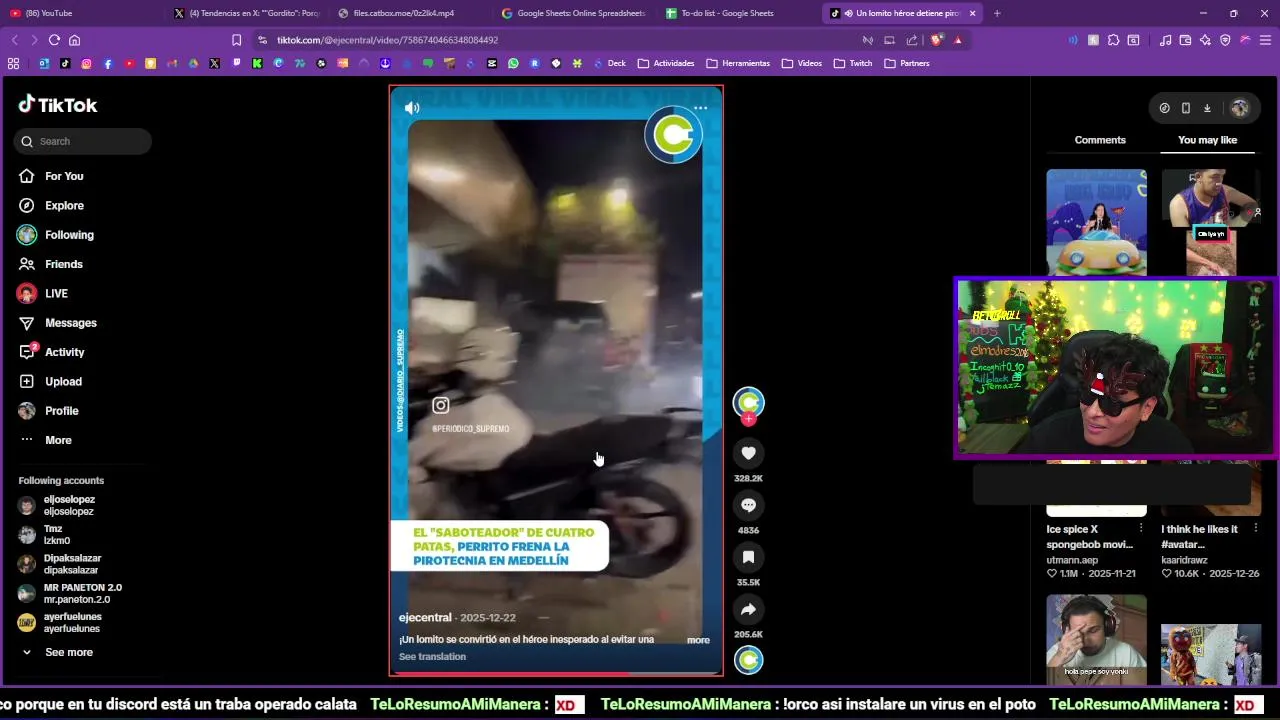Switch to the You may like tab
The height and width of the screenshot is (720, 1280).
click(x=1207, y=140)
